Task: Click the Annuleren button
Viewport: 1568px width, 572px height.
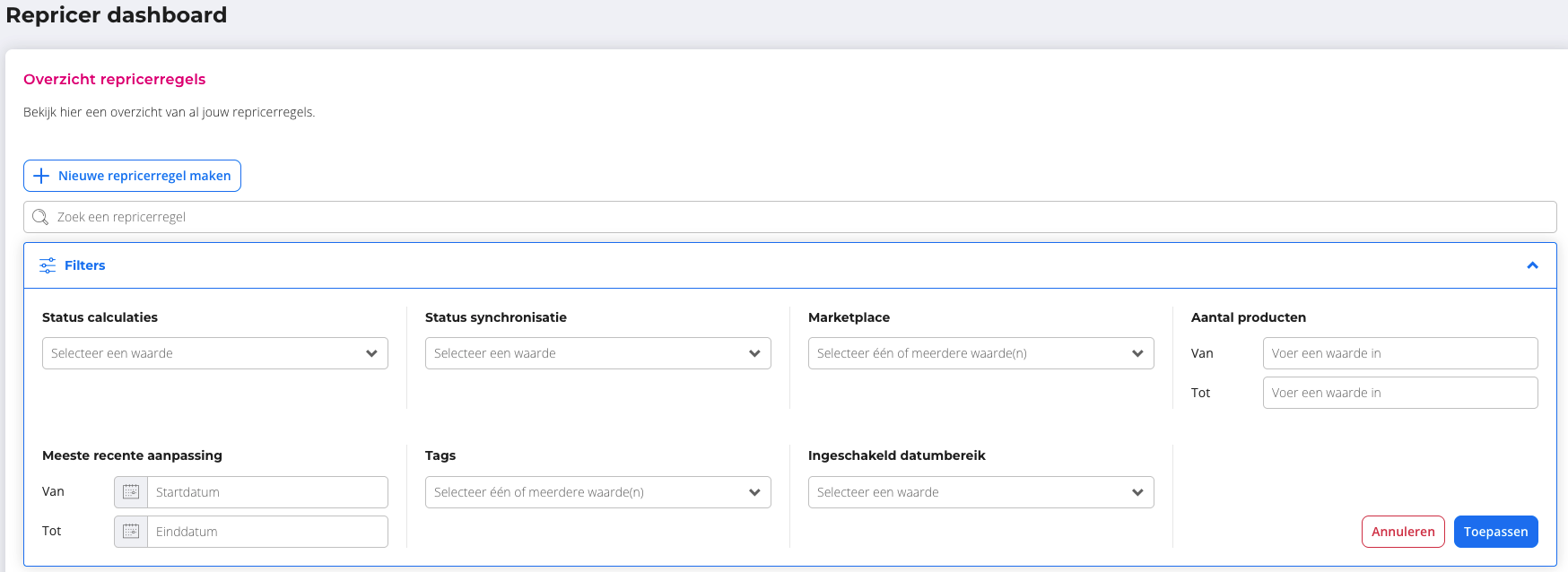Action: click(1403, 532)
